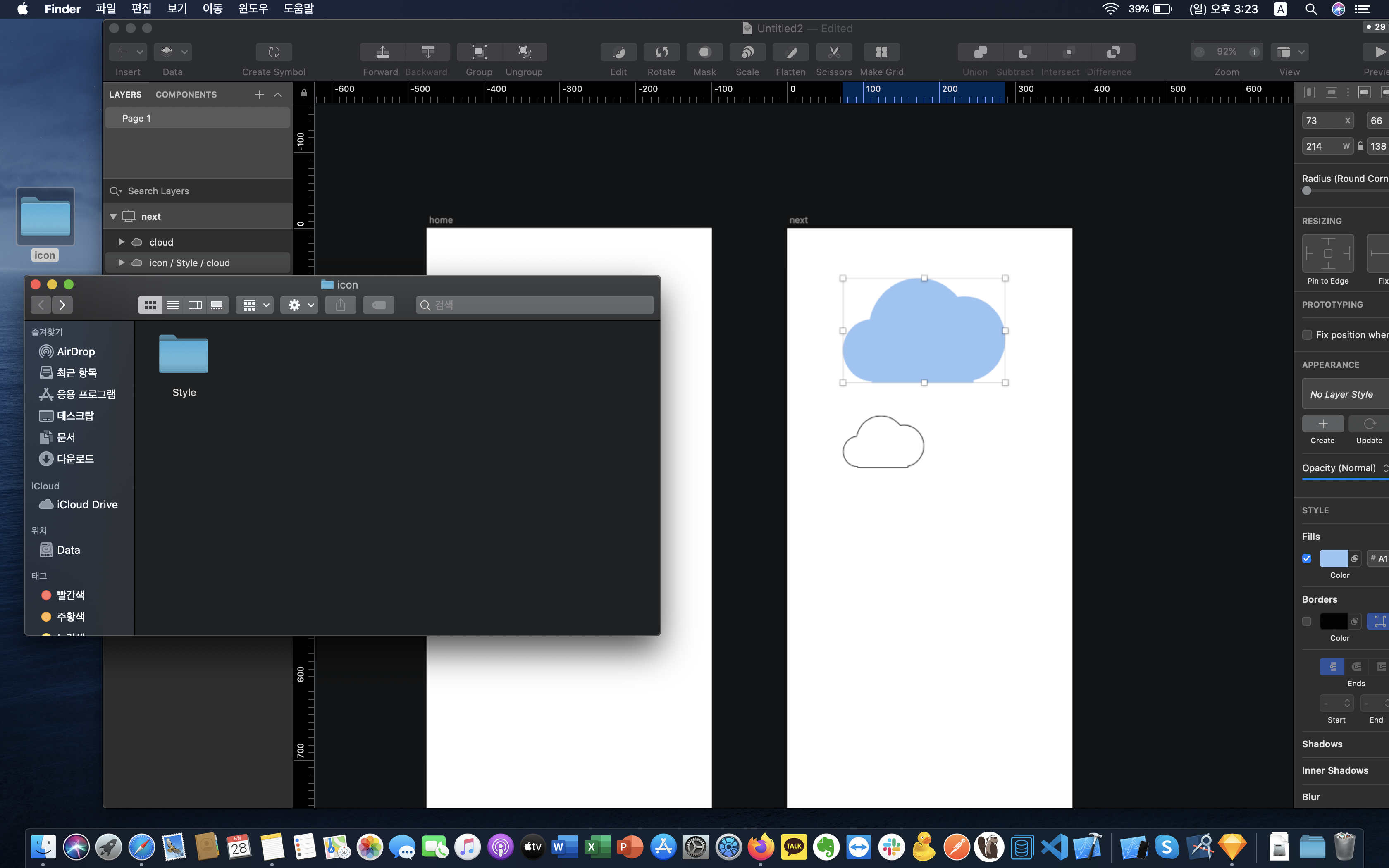Open the View dropdown in Sketch
The image size is (1389, 868).
1289,52
